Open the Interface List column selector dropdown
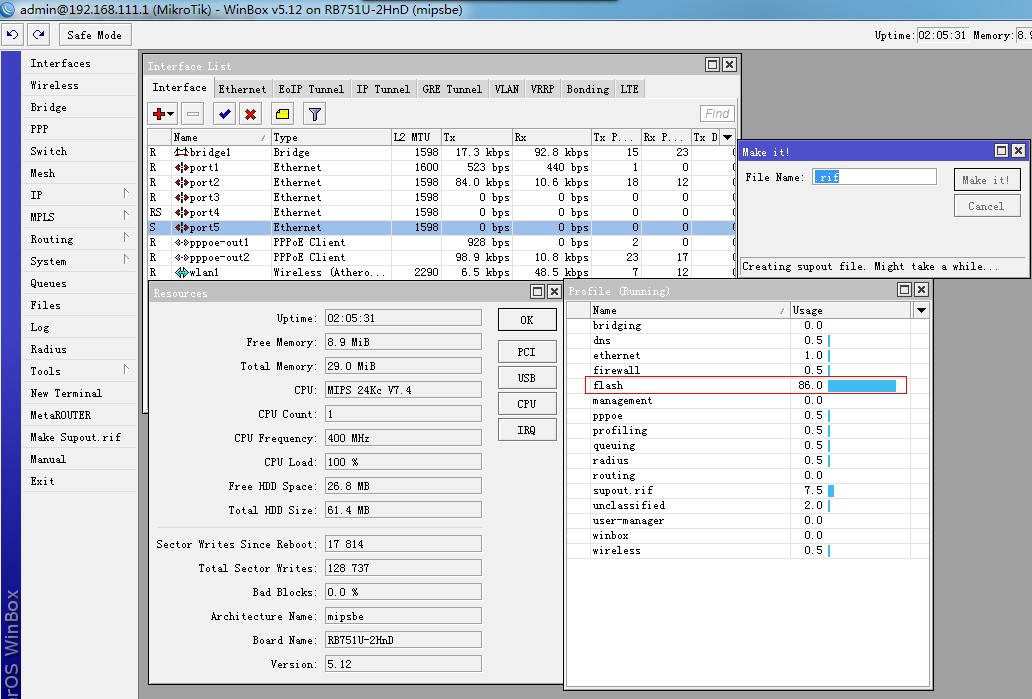The image size is (1032, 699). click(x=727, y=137)
